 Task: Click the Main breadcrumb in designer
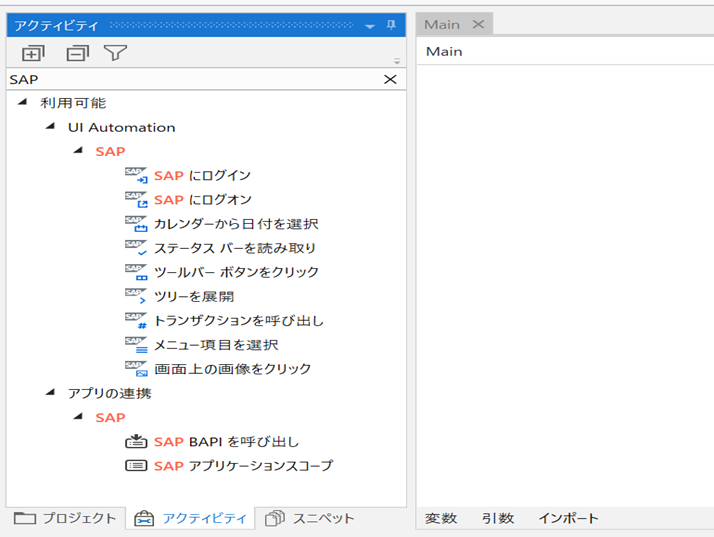(444, 51)
